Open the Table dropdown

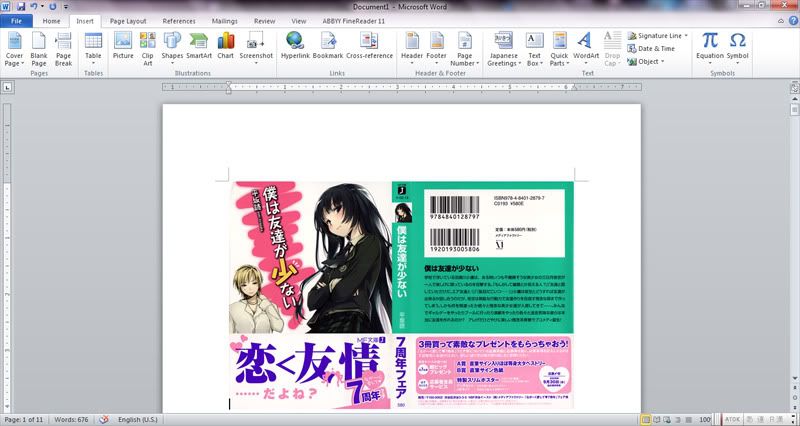click(93, 49)
